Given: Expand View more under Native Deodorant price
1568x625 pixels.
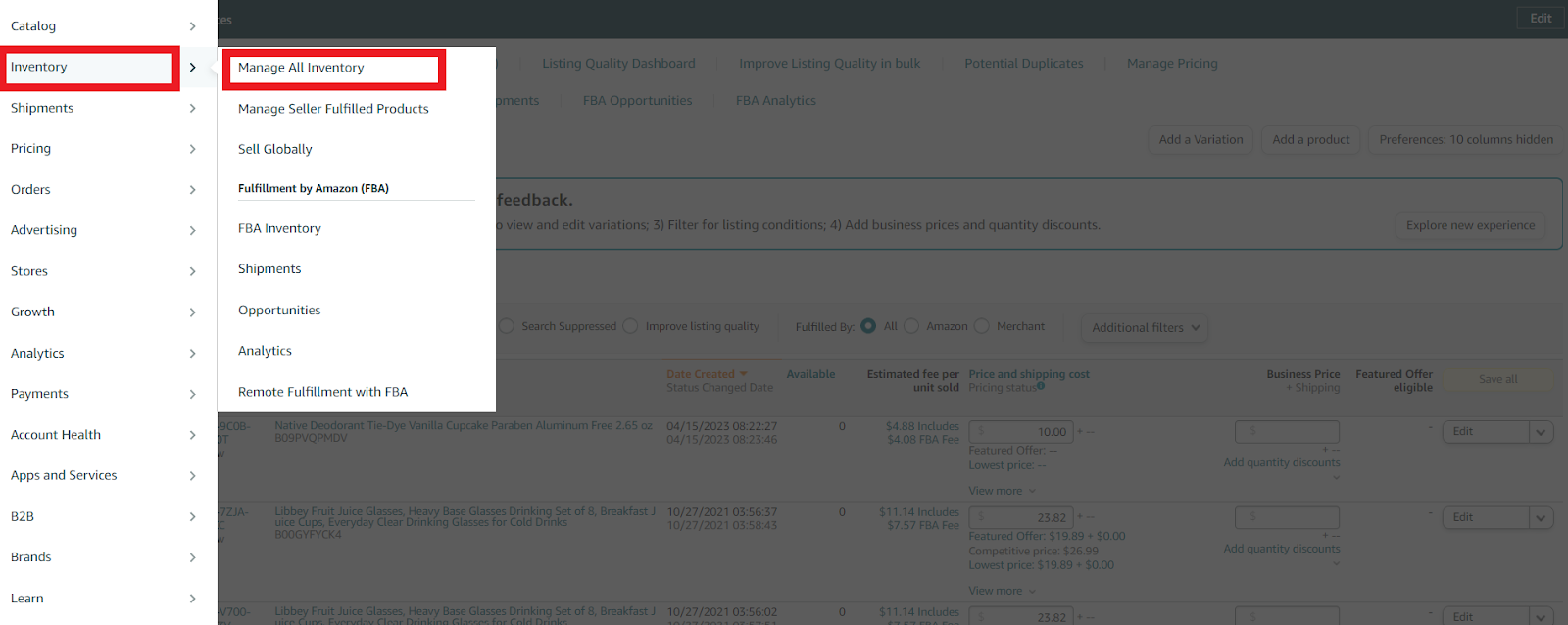Looking at the screenshot, I should (1002, 491).
